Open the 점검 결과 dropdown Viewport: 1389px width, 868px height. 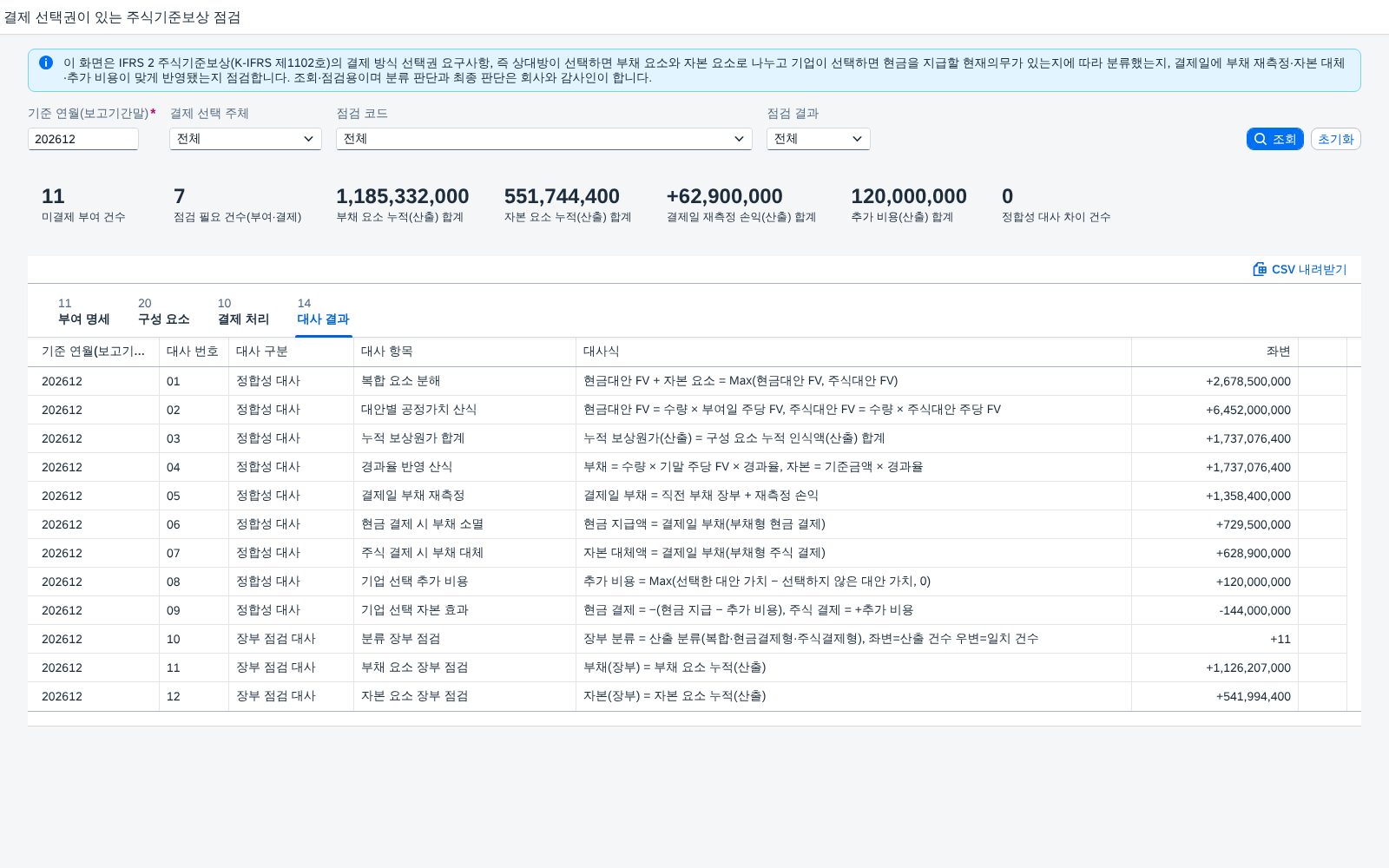(x=819, y=139)
